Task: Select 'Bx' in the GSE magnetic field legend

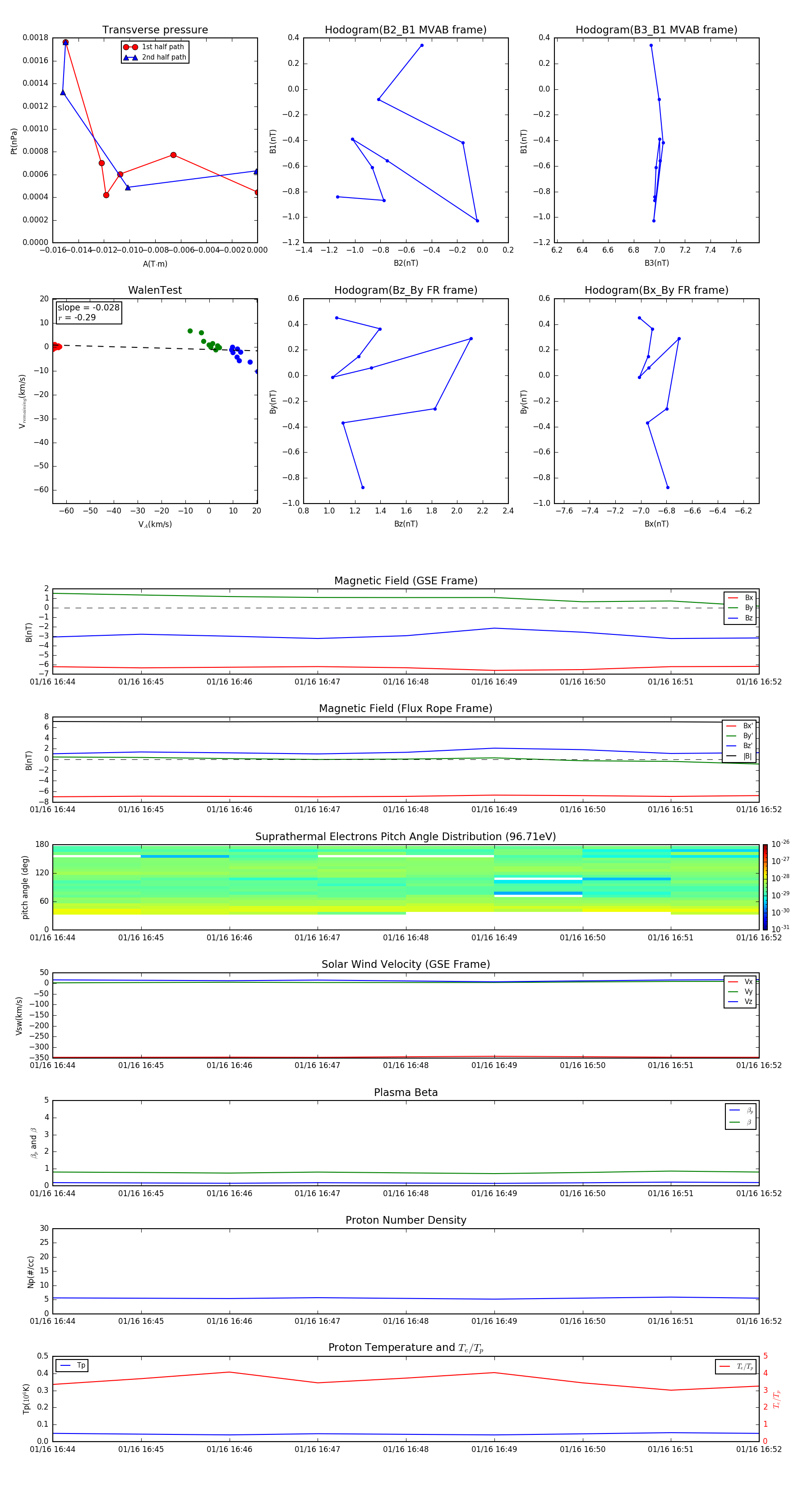Action: 741,598
